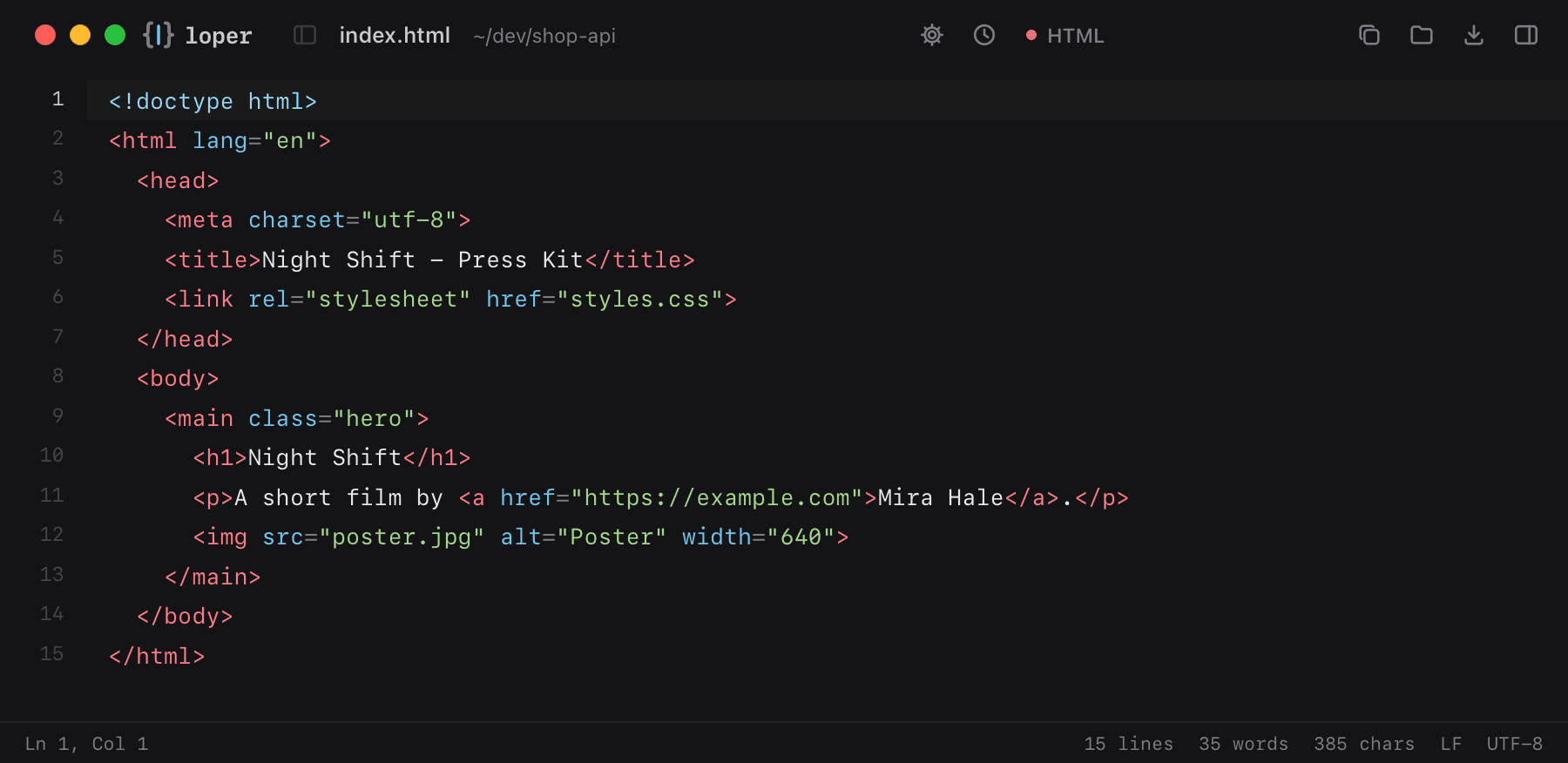1568x763 pixels.
Task: Change the UTF-8 encoding setting
Action: (1515, 744)
